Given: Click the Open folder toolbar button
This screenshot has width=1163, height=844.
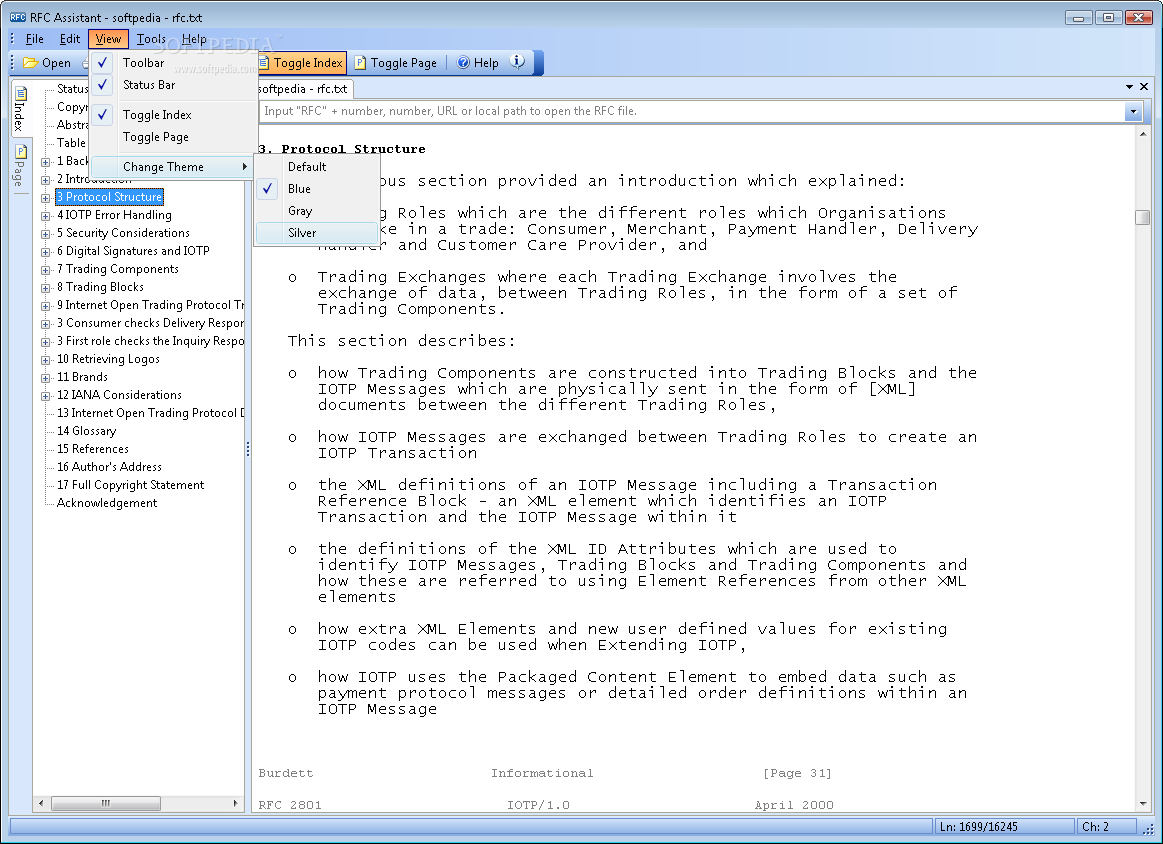Looking at the screenshot, I should click(47, 63).
